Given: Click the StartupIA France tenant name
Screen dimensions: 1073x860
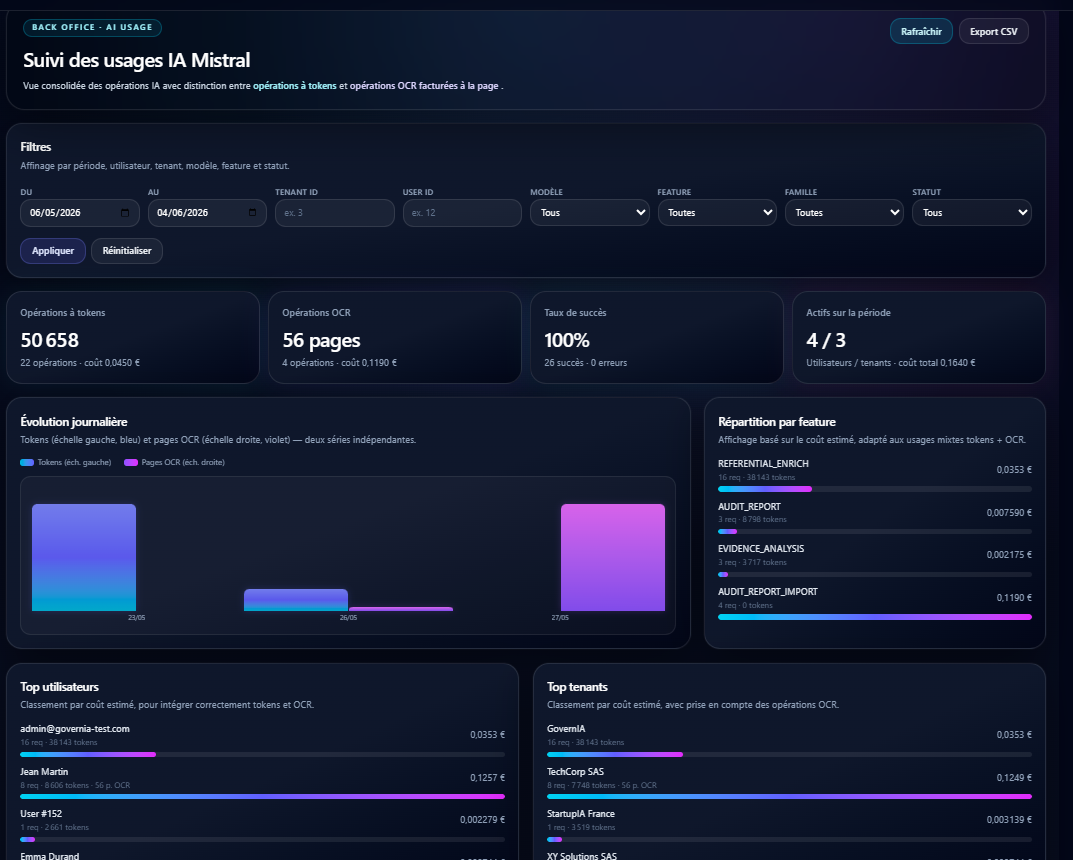Looking at the screenshot, I should [581, 814].
